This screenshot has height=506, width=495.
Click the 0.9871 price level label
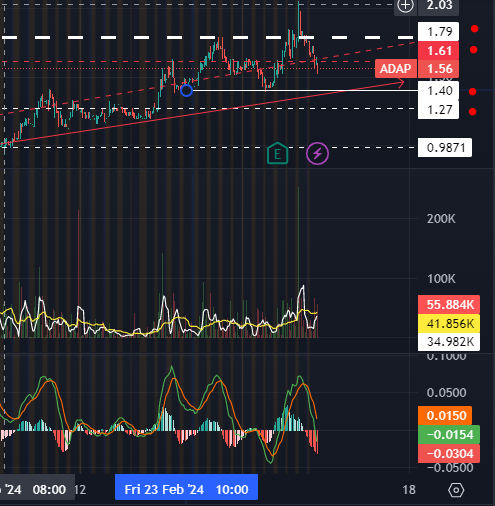click(445, 147)
